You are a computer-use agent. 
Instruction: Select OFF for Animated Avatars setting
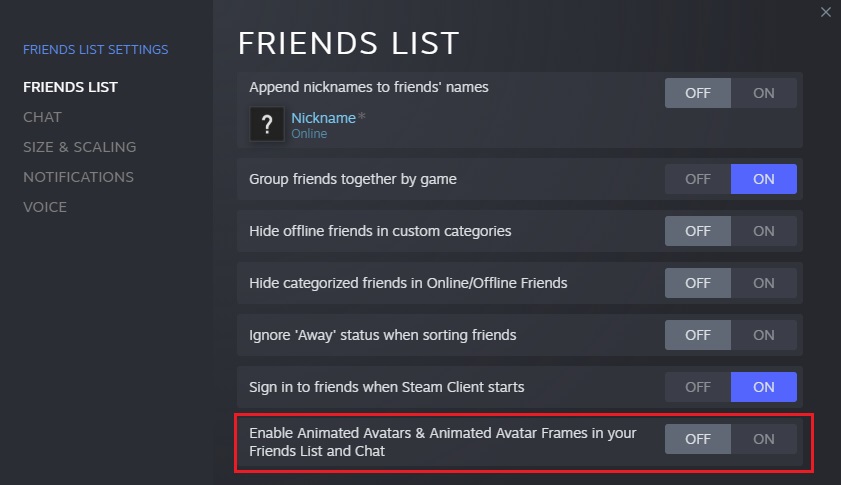(698, 438)
